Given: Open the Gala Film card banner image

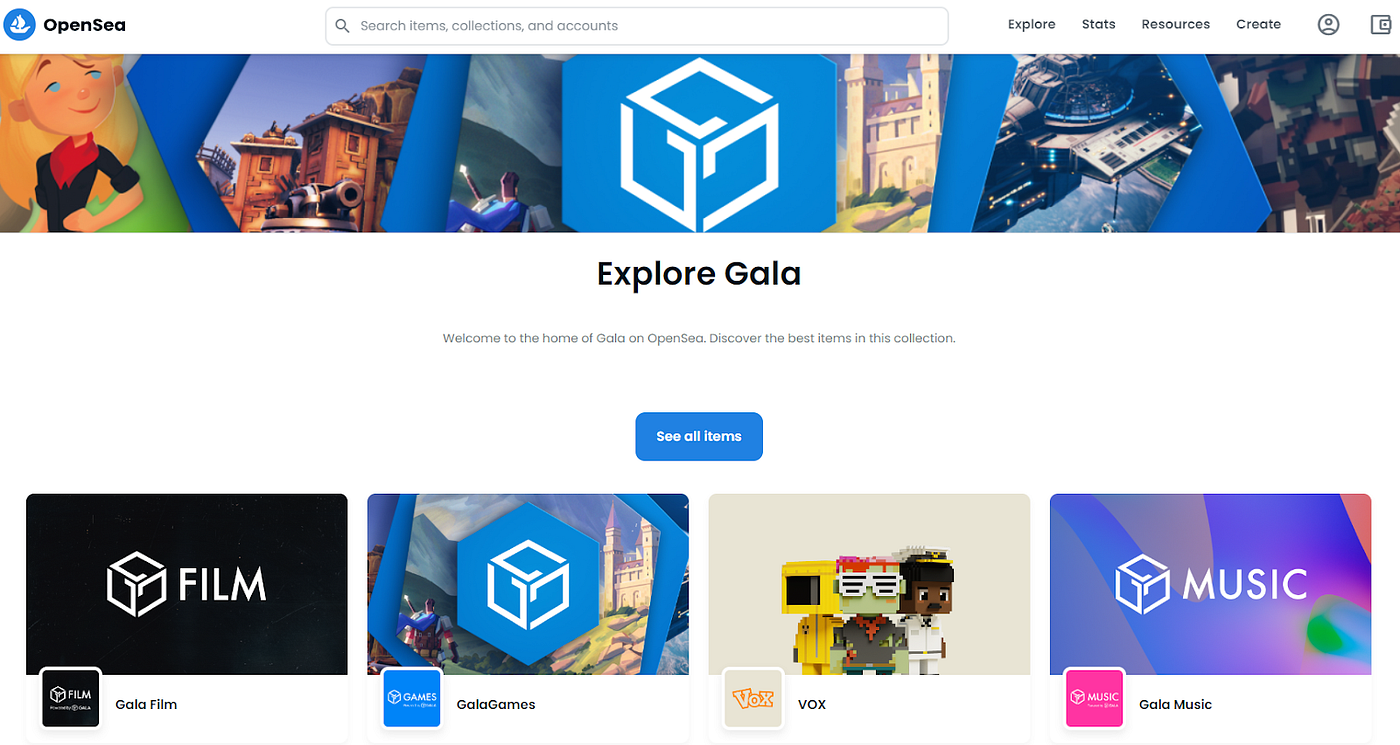Looking at the screenshot, I should (187, 584).
